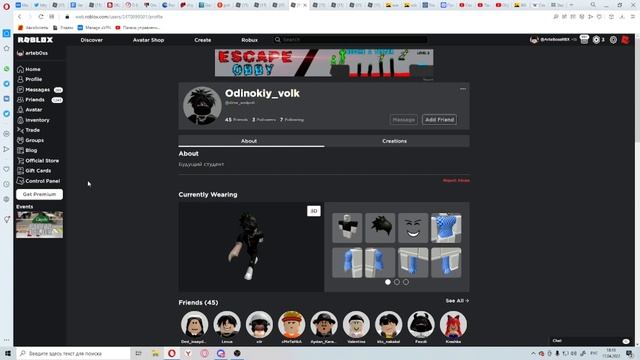Open Create in top navigation
The width and height of the screenshot is (640, 360).
(202, 40)
